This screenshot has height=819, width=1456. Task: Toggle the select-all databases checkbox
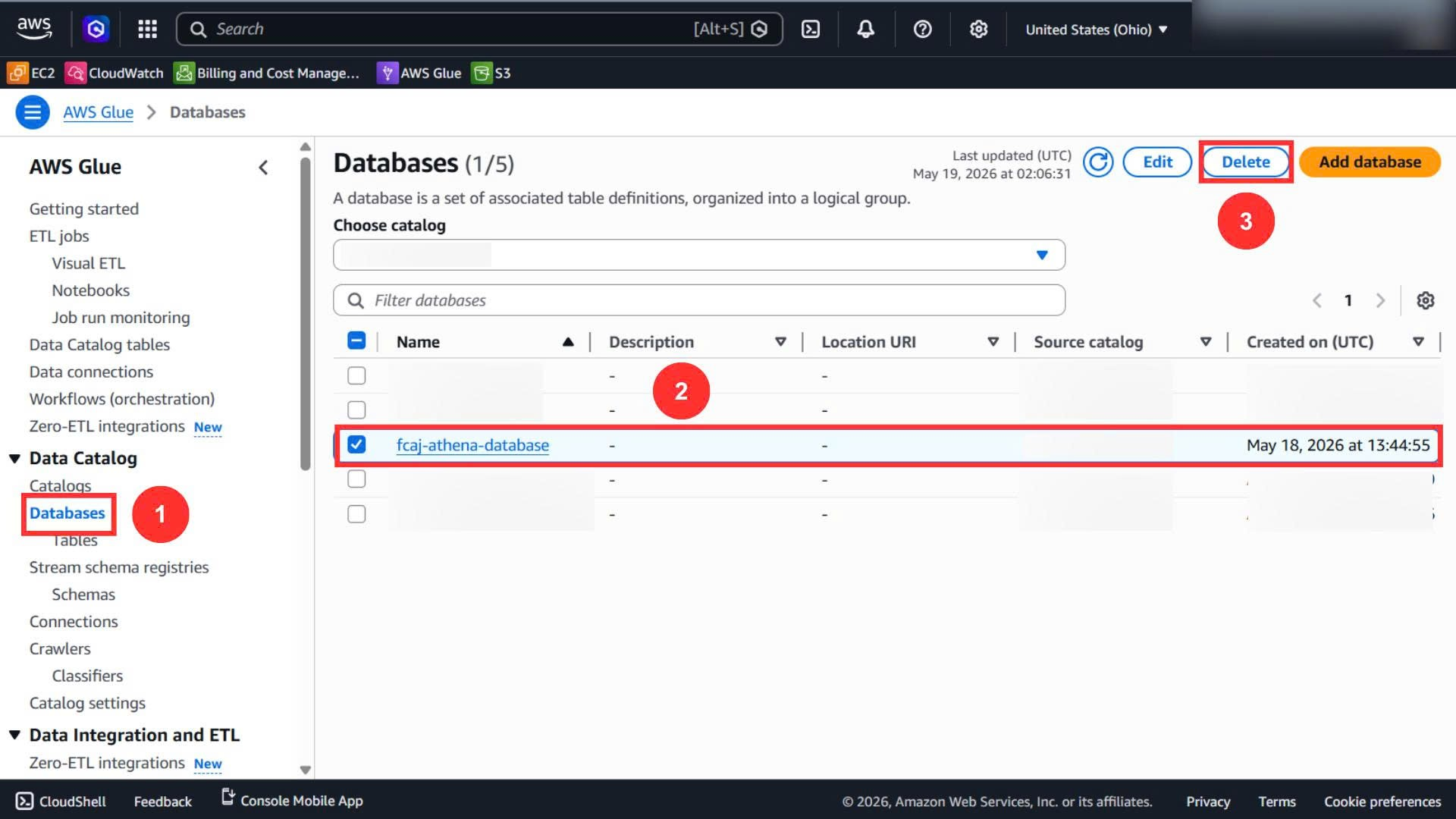356,340
